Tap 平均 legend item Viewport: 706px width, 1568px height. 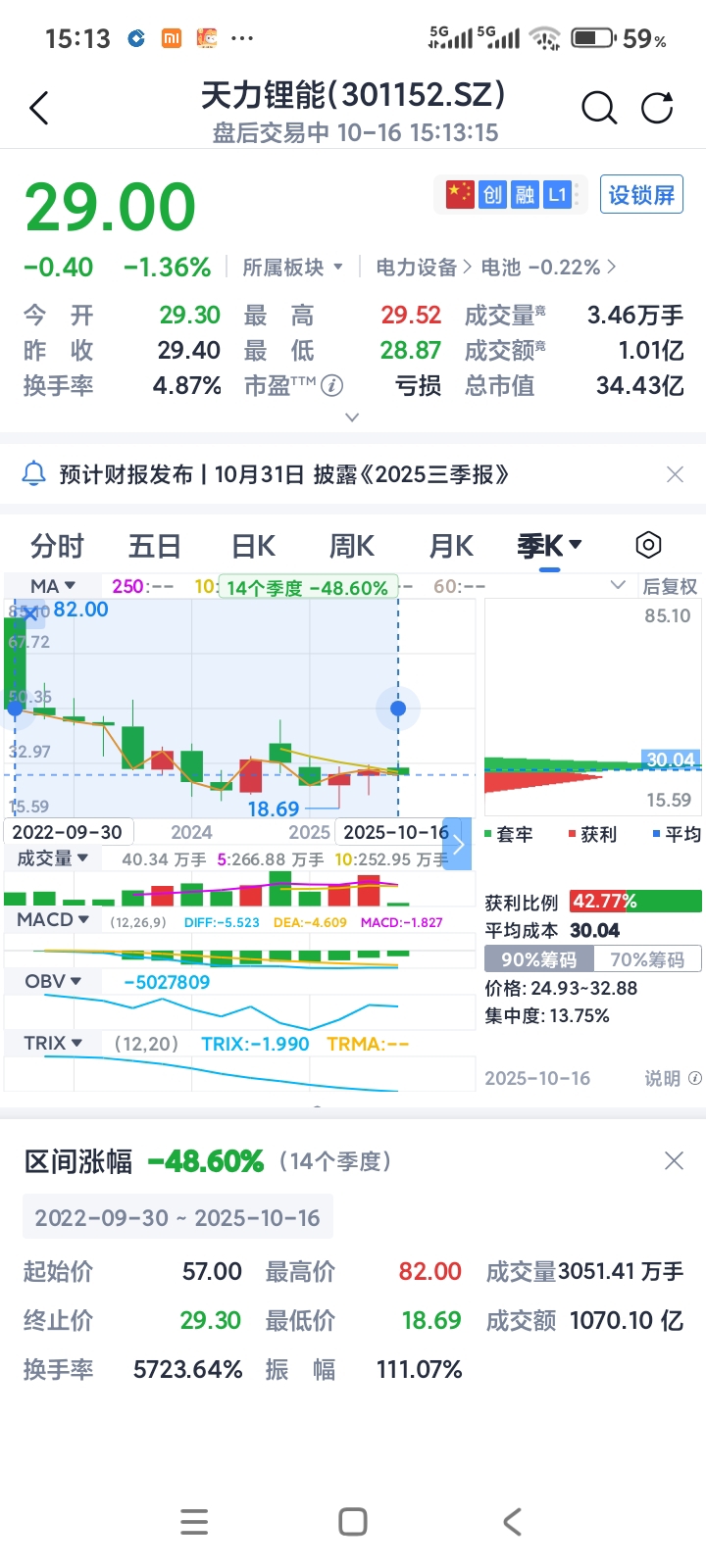(678, 834)
